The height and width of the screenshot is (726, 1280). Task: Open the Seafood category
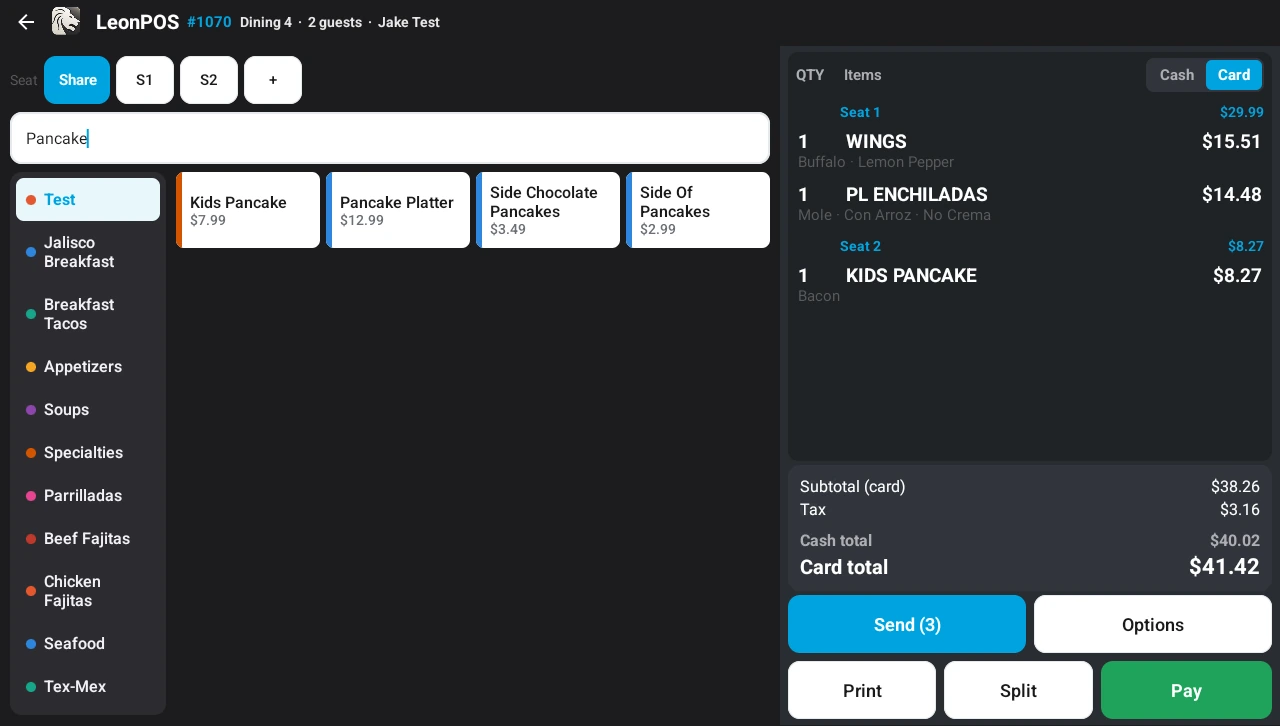88,644
